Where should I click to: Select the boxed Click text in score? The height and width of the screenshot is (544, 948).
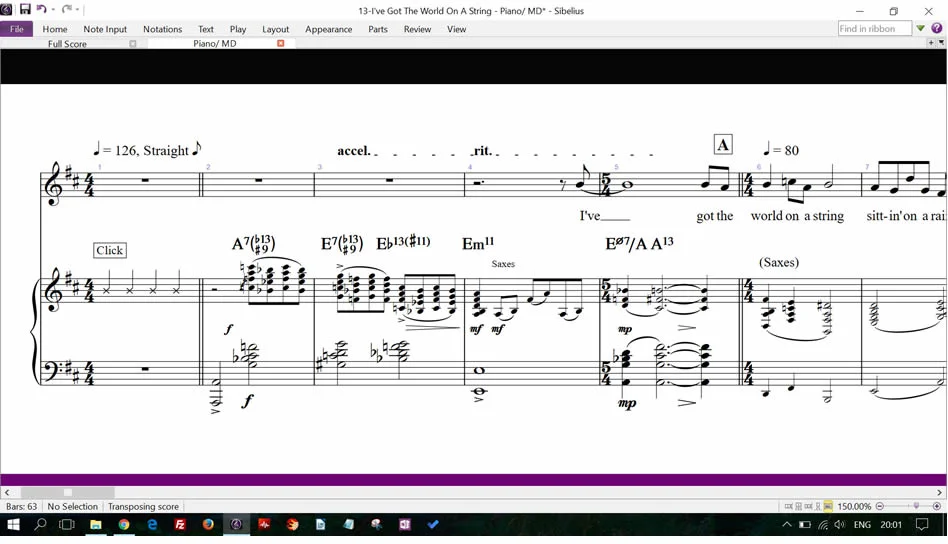tap(109, 250)
